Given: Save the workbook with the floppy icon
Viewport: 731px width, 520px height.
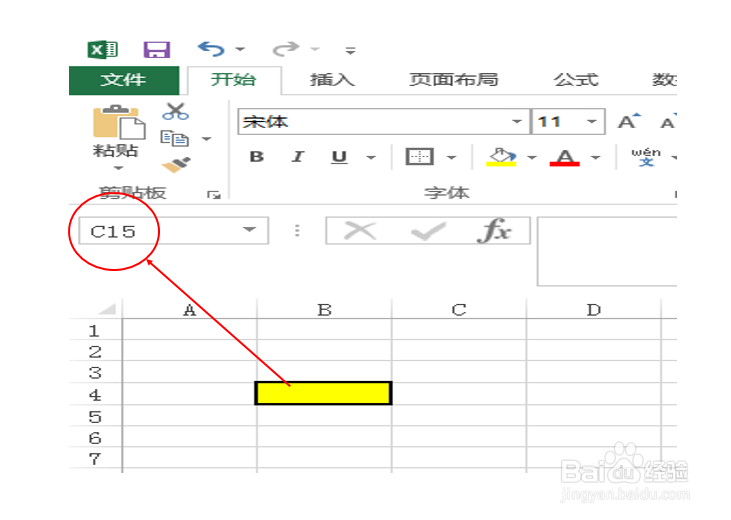Looking at the screenshot, I should coord(157,49).
